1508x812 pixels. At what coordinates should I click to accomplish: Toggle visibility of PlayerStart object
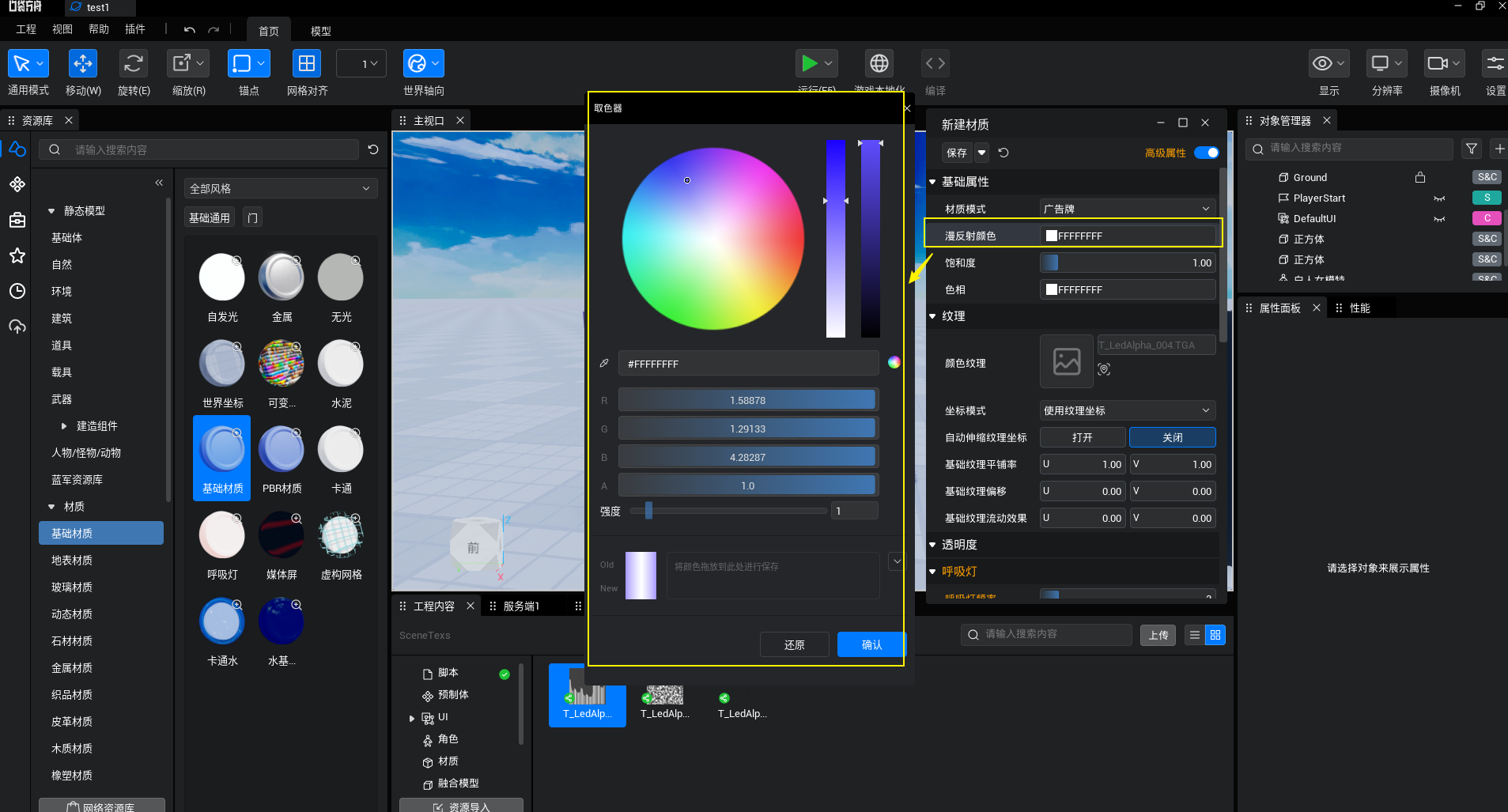pos(1439,198)
